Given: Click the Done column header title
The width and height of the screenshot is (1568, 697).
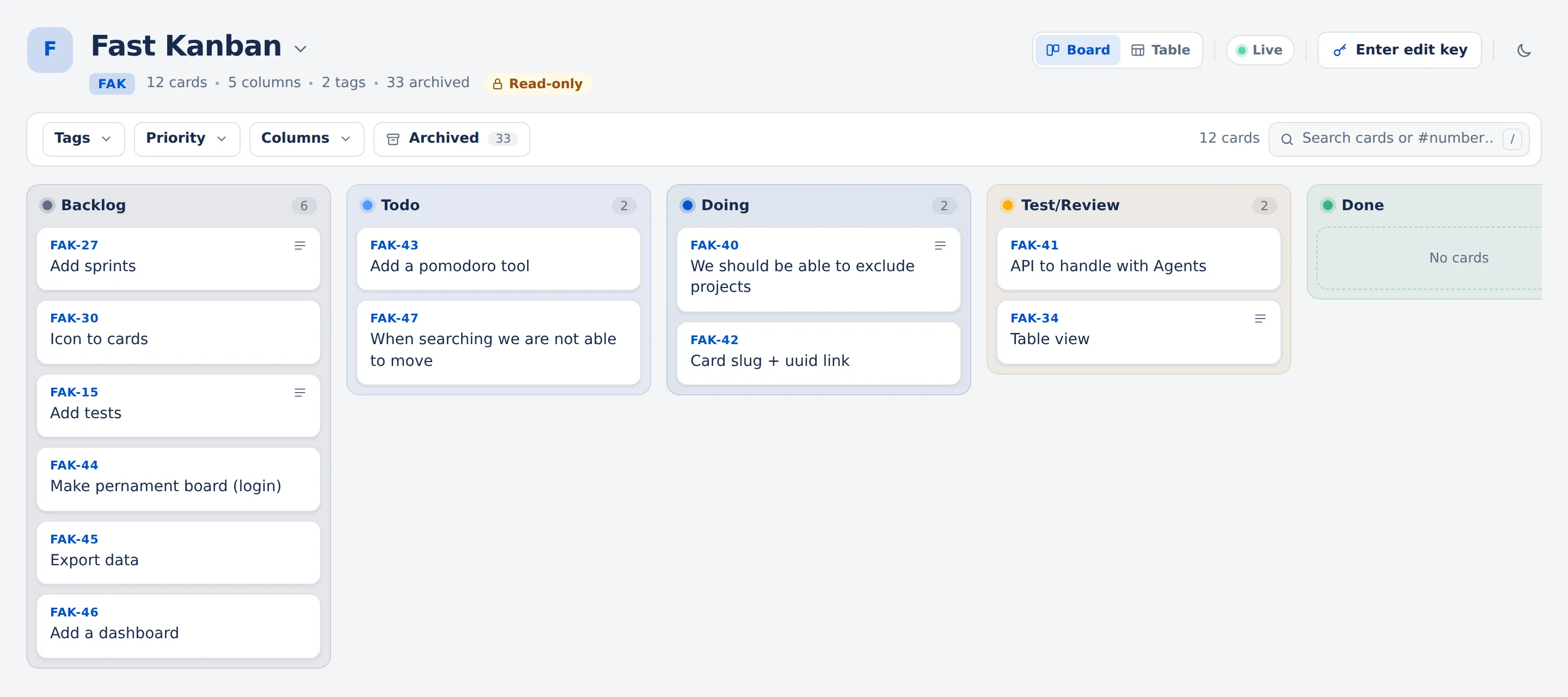Looking at the screenshot, I should pyautogui.click(x=1362, y=205).
